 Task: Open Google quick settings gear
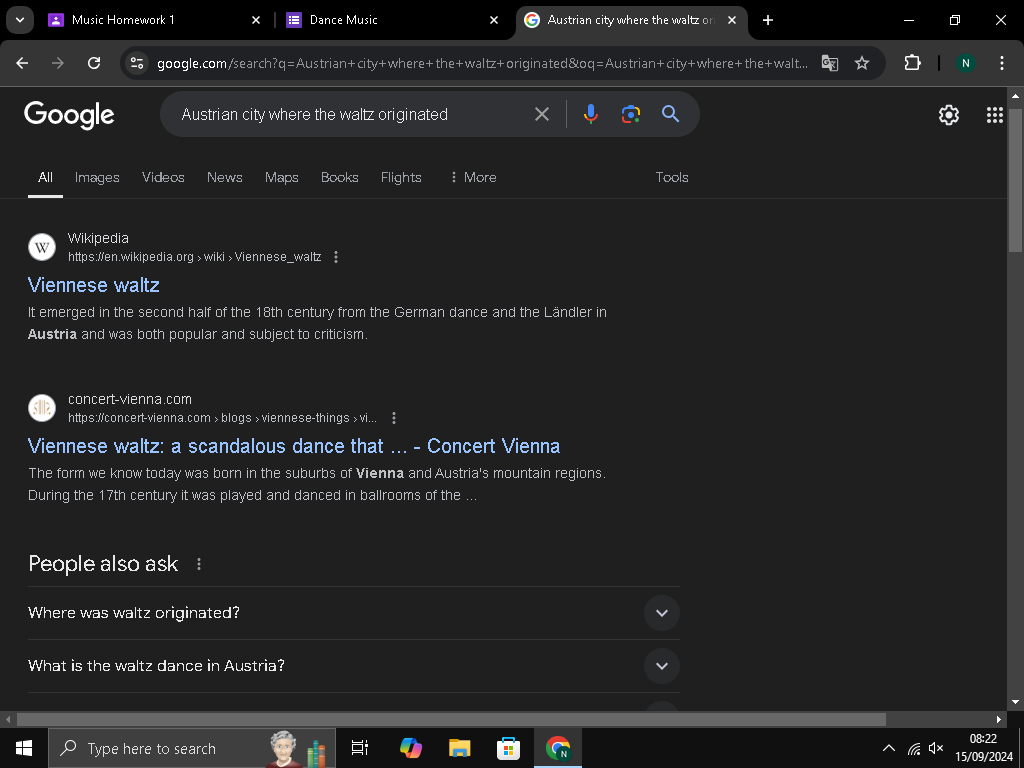click(x=948, y=115)
